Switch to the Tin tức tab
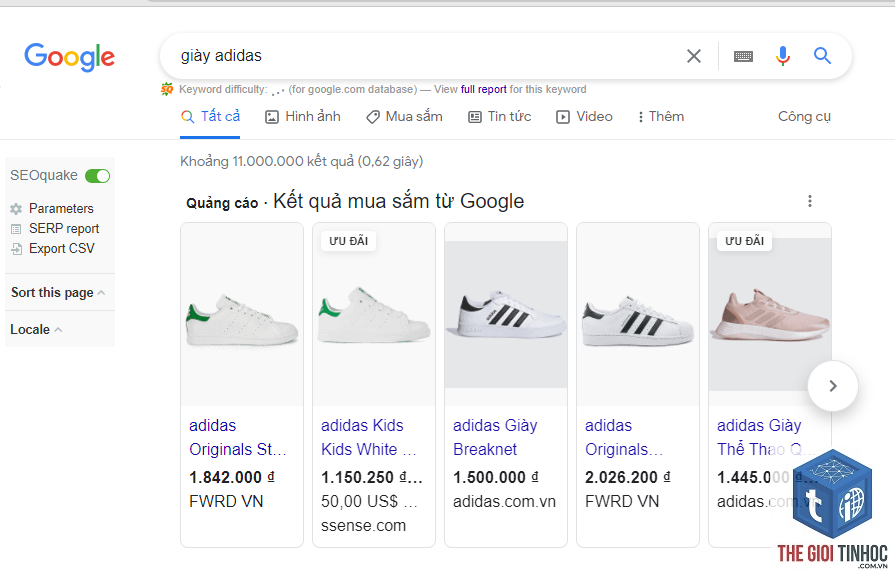This screenshot has width=895, height=571. pyautogui.click(x=499, y=116)
